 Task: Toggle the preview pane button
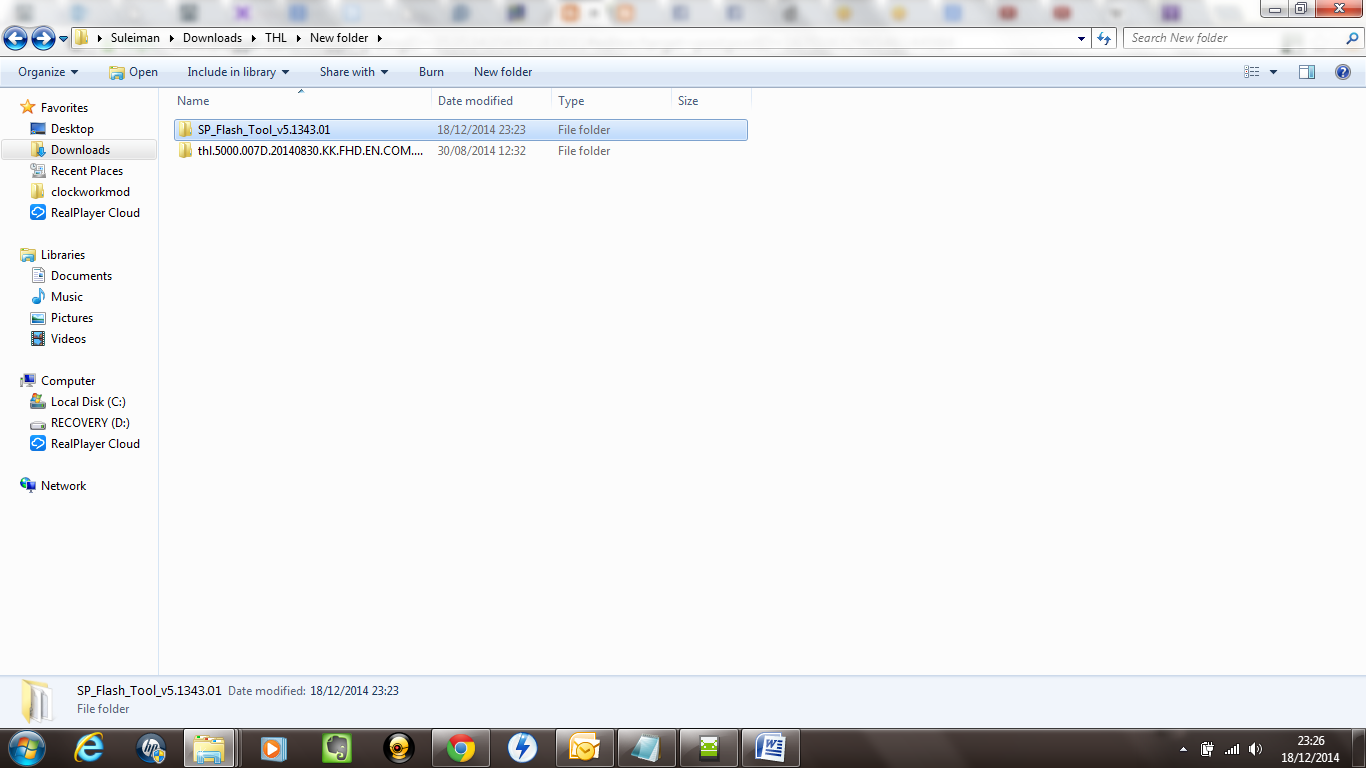(x=1307, y=72)
